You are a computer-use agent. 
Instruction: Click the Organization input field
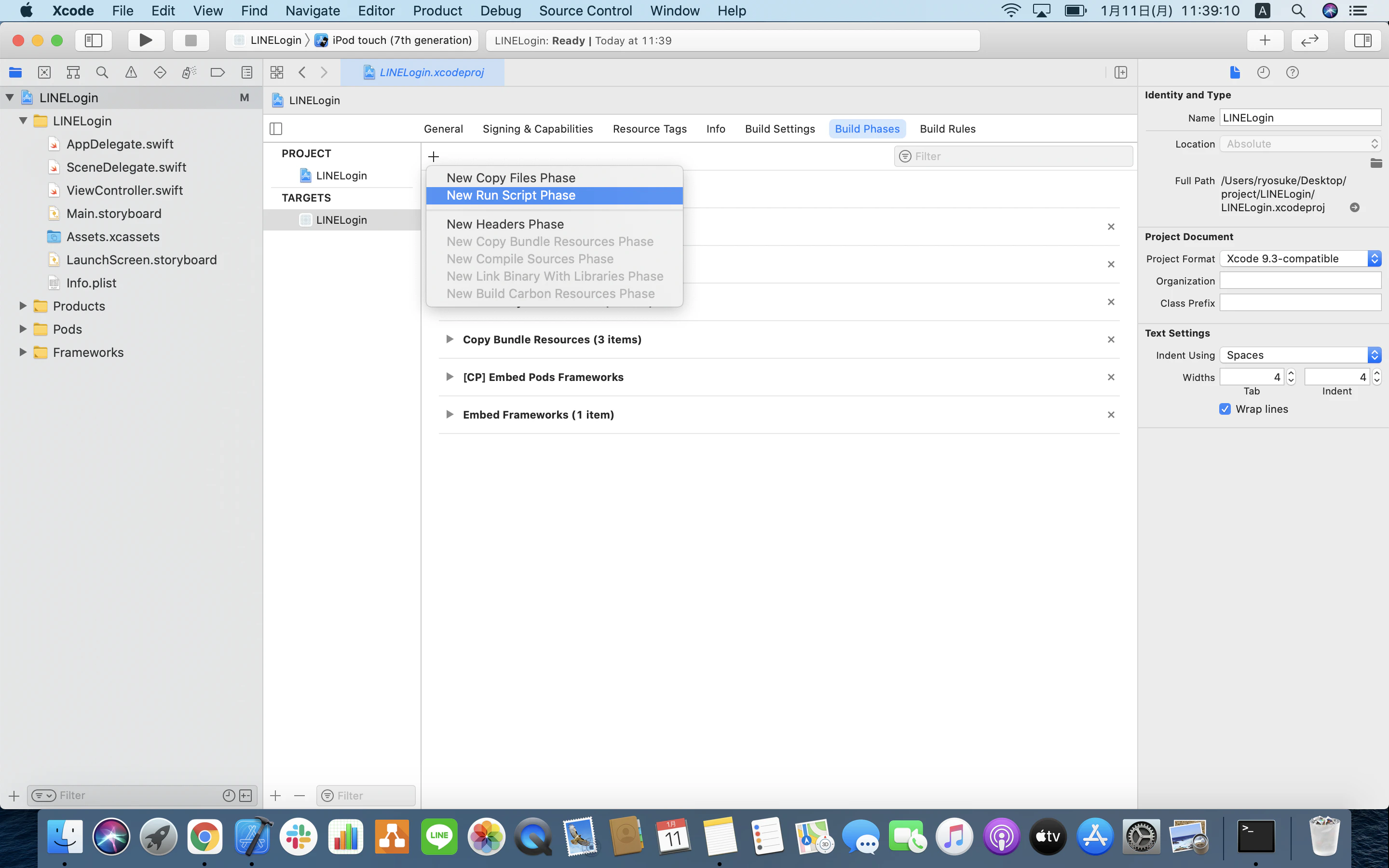click(1300, 281)
